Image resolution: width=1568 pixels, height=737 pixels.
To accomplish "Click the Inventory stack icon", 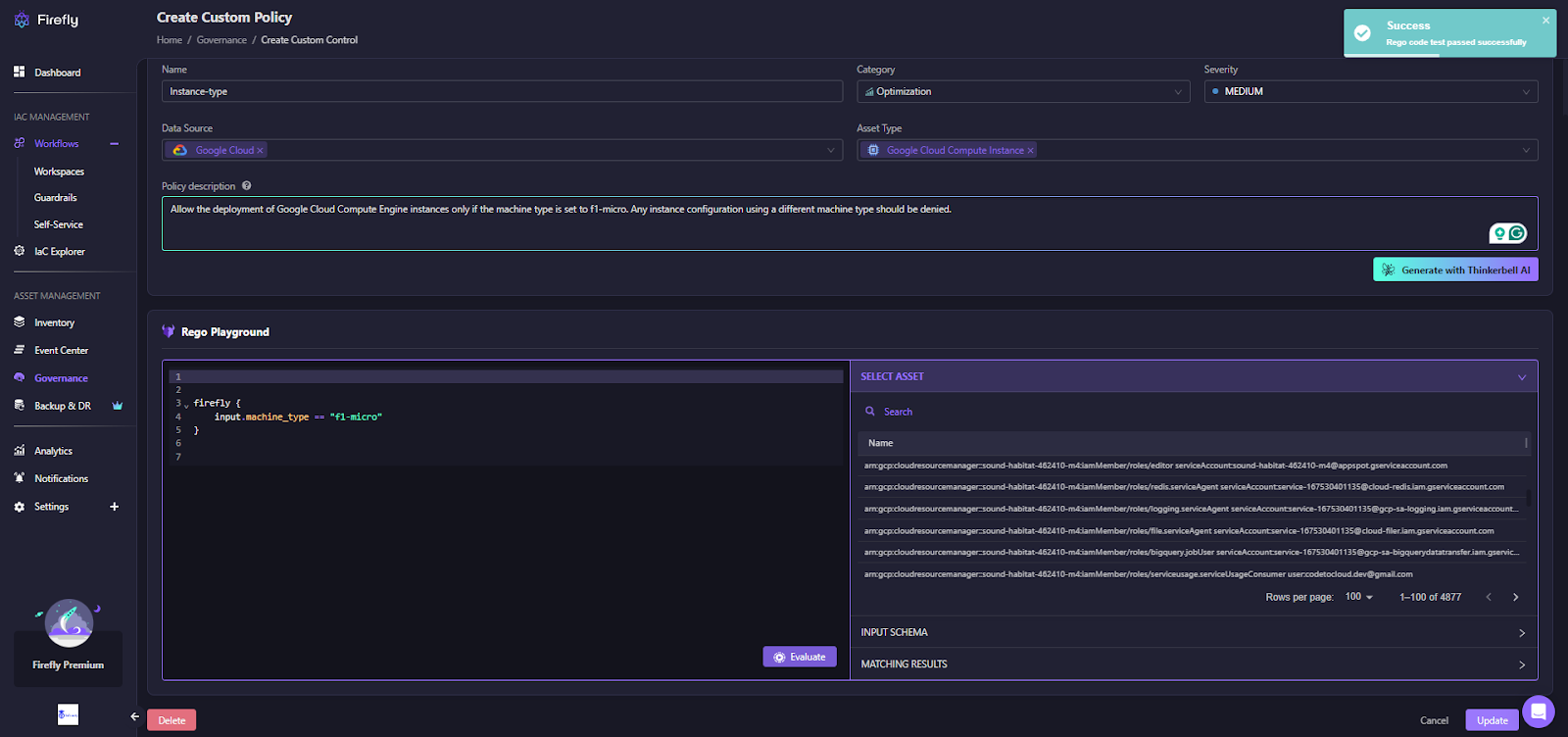I will click(x=19, y=321).
